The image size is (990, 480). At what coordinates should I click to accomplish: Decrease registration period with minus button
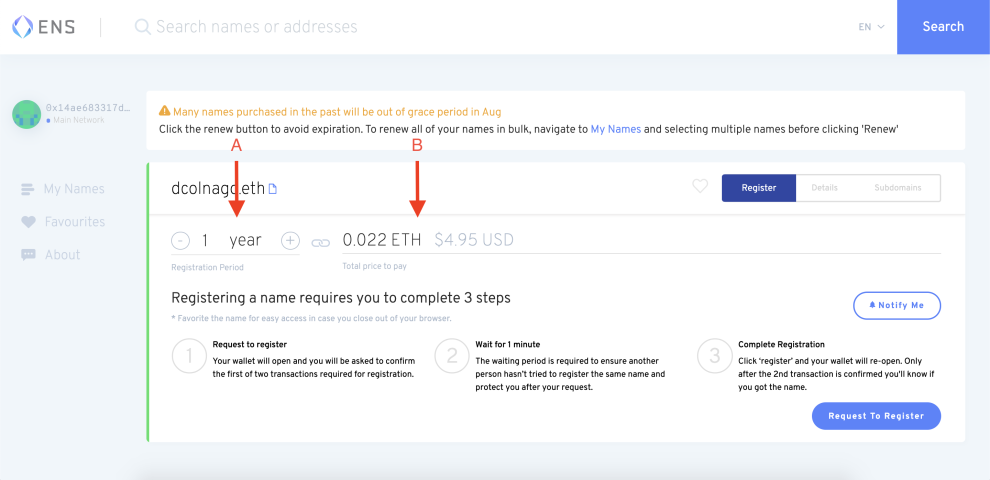(180, 241)
